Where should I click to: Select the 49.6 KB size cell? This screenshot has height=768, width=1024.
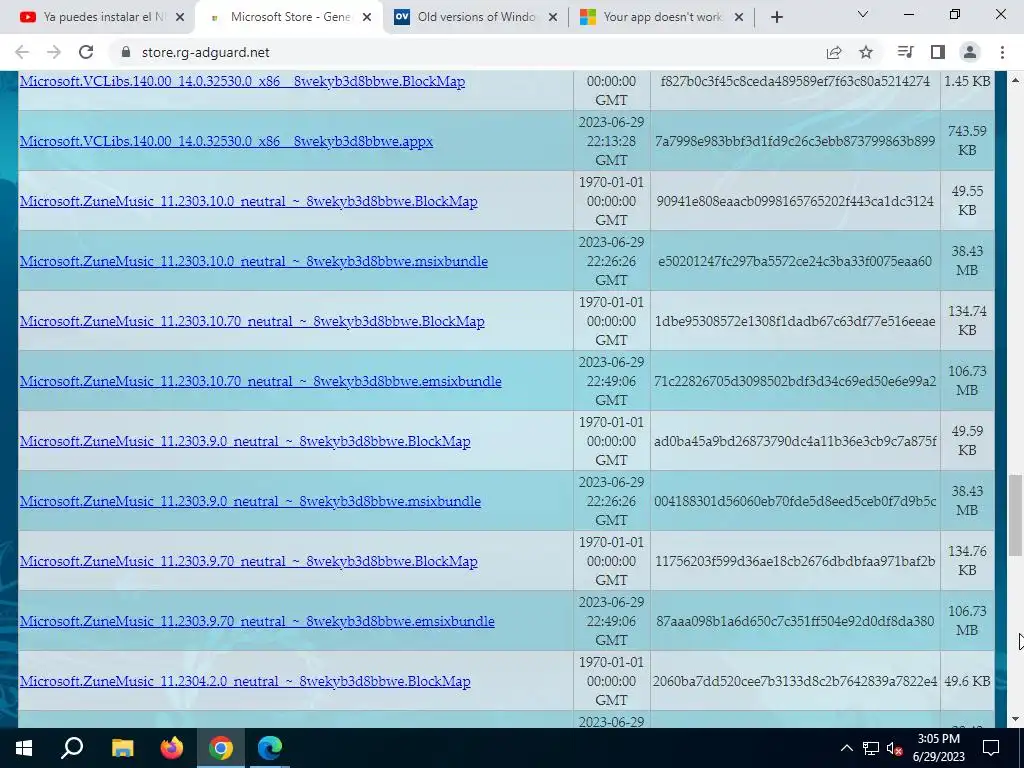967,682
